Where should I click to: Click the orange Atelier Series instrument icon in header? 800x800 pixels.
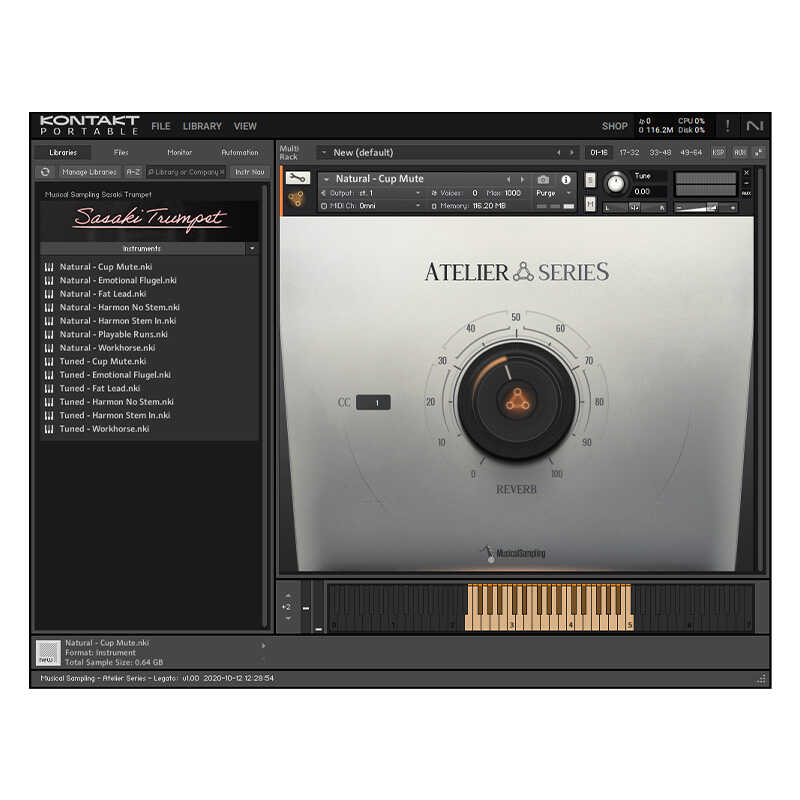296,199
